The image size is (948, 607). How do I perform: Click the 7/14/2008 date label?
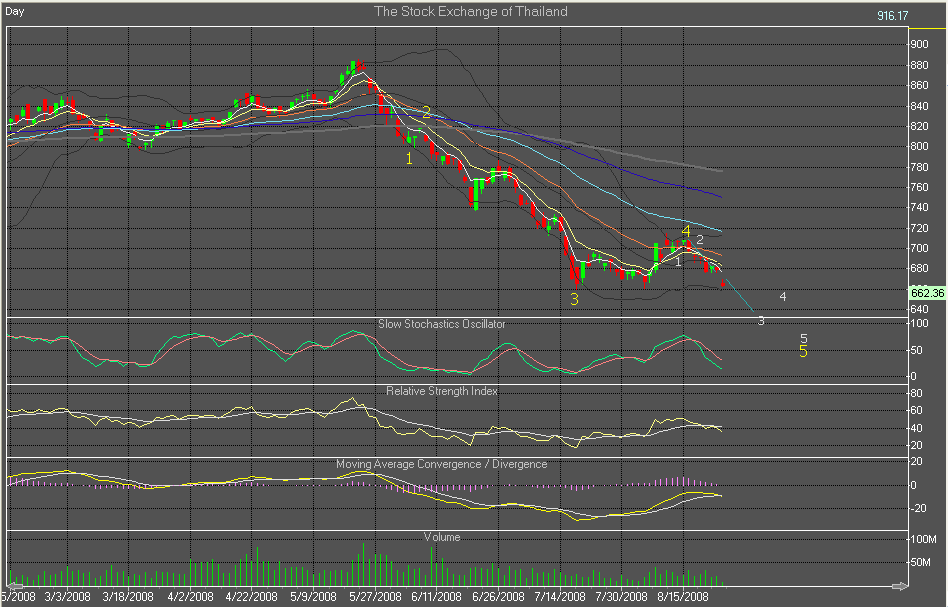[560, 597]
